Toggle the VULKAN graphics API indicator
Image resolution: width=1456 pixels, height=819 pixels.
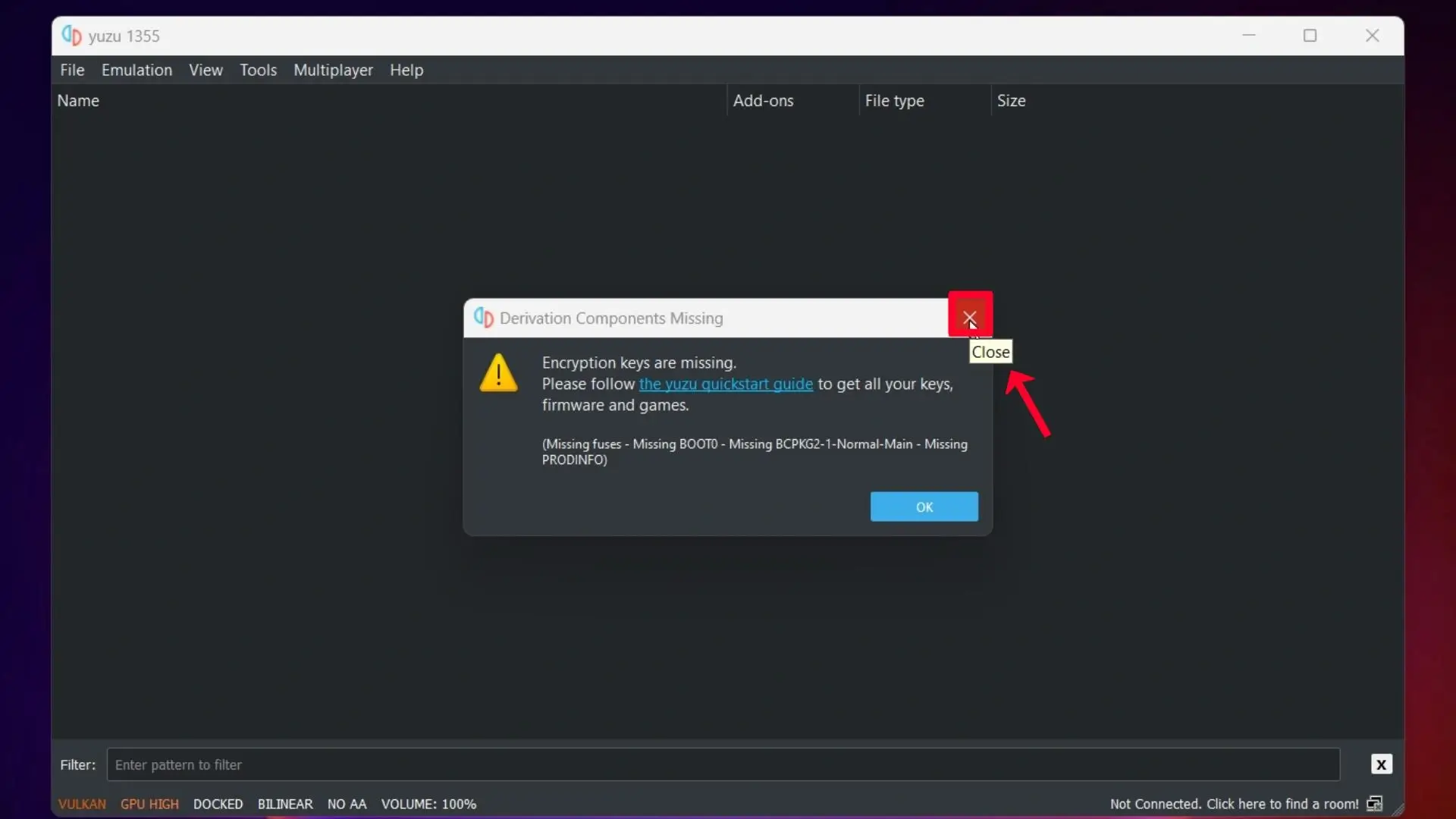pos(82,804)
